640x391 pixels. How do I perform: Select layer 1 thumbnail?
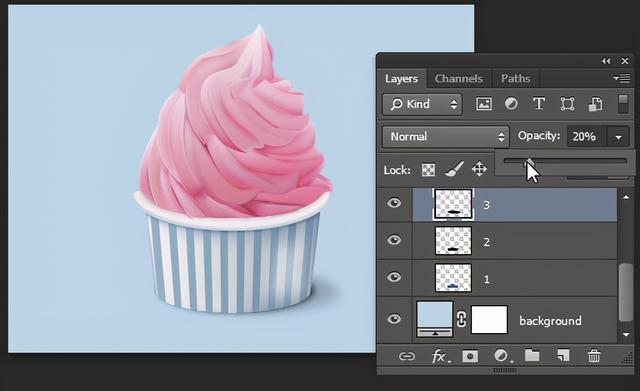[x=453, y=278]
